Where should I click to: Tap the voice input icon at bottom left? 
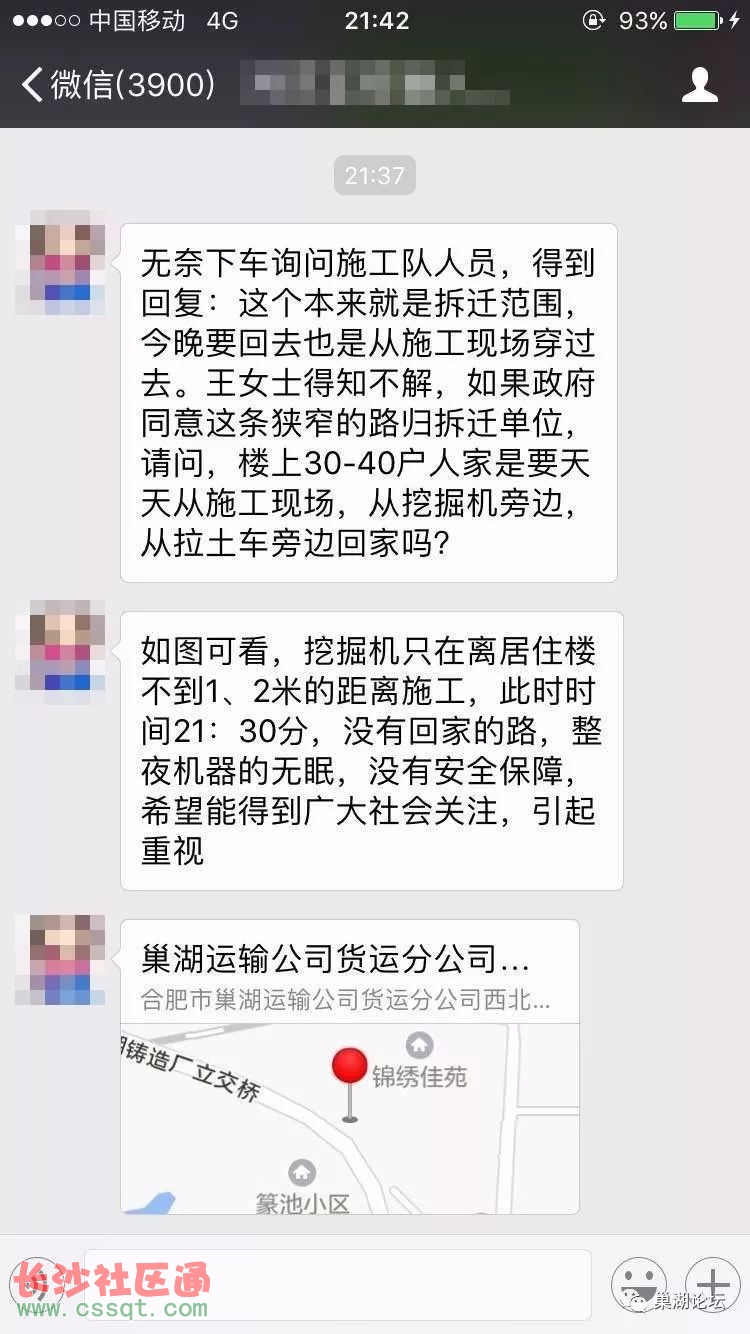[x=38, y=1284]
